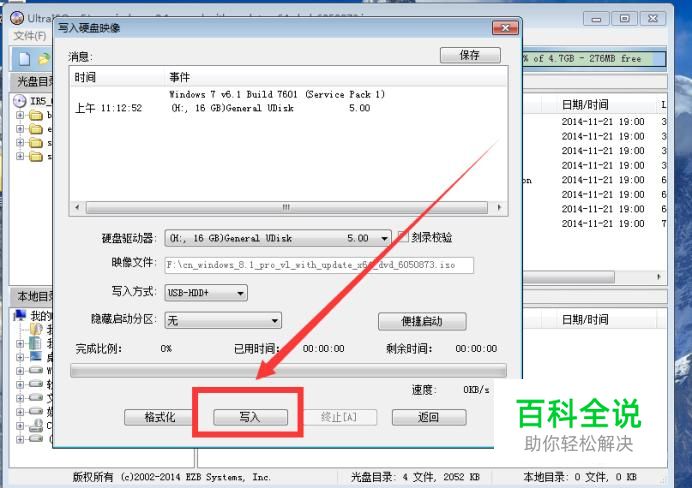Open the 文件(F) menu
Image resolution: width=692 pixels, height=488 pixels.
coord(30,36)
